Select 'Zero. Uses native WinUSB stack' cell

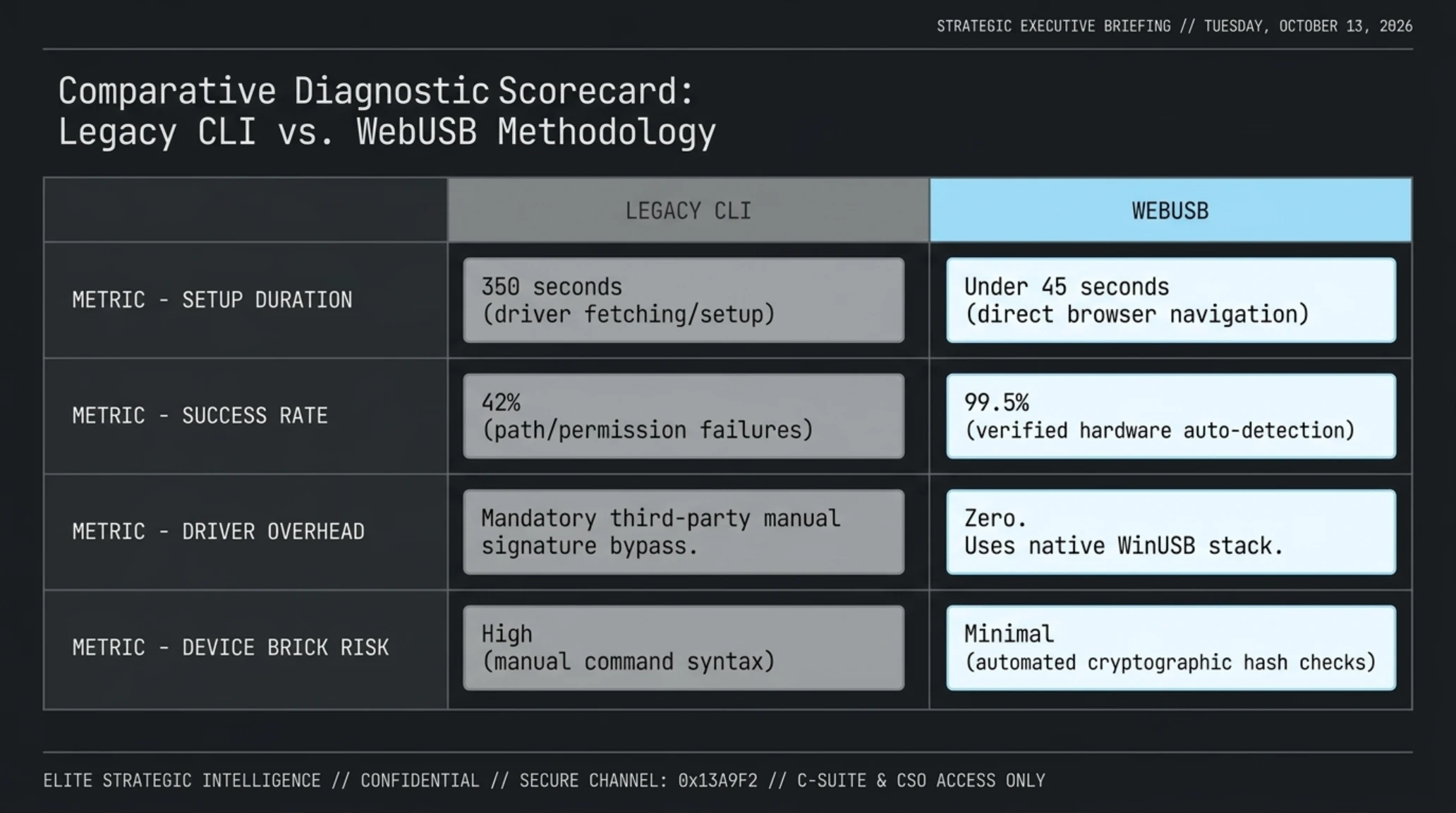(x=1171, y=531)
